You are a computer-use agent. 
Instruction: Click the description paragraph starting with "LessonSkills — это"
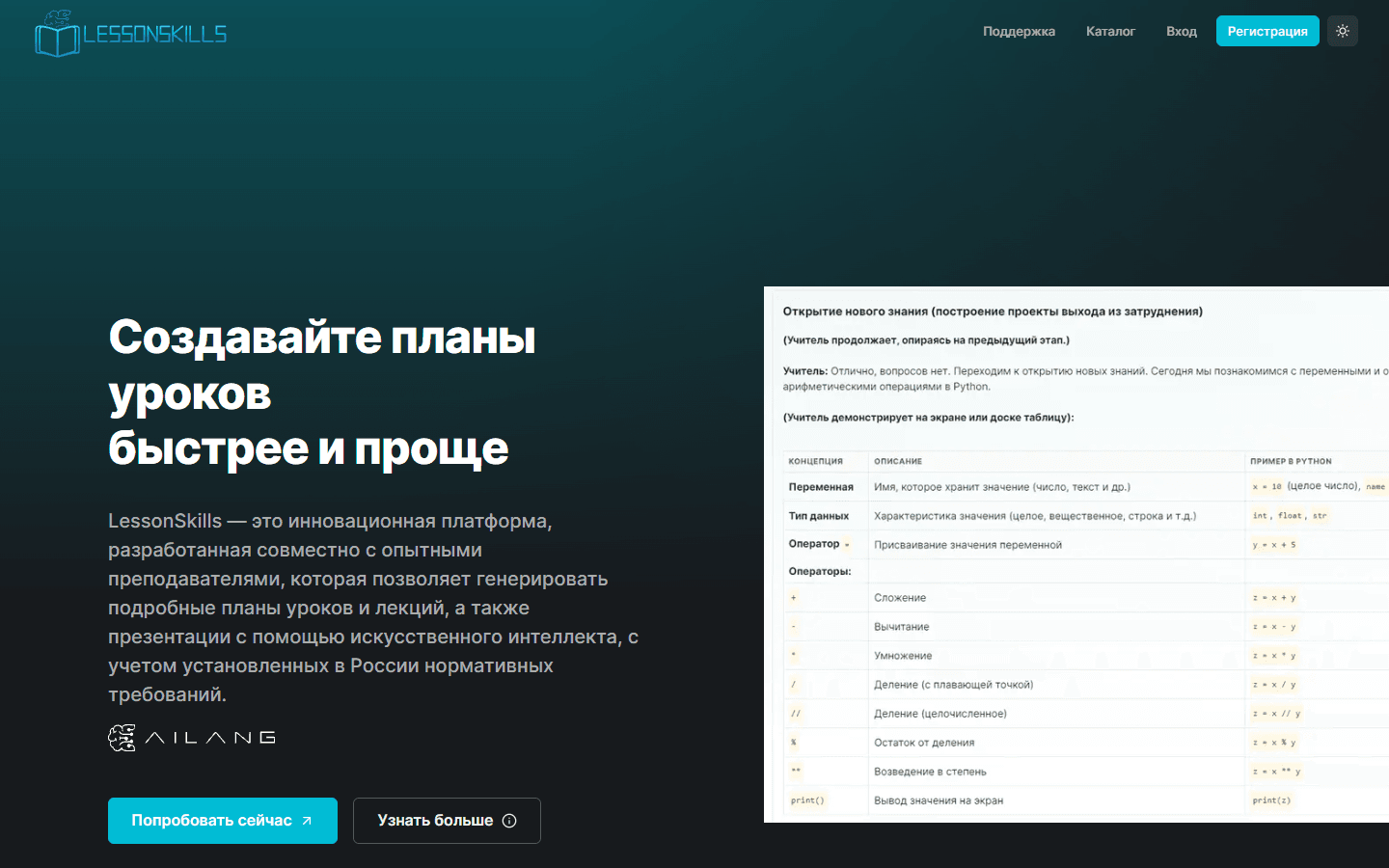point(373,608)
